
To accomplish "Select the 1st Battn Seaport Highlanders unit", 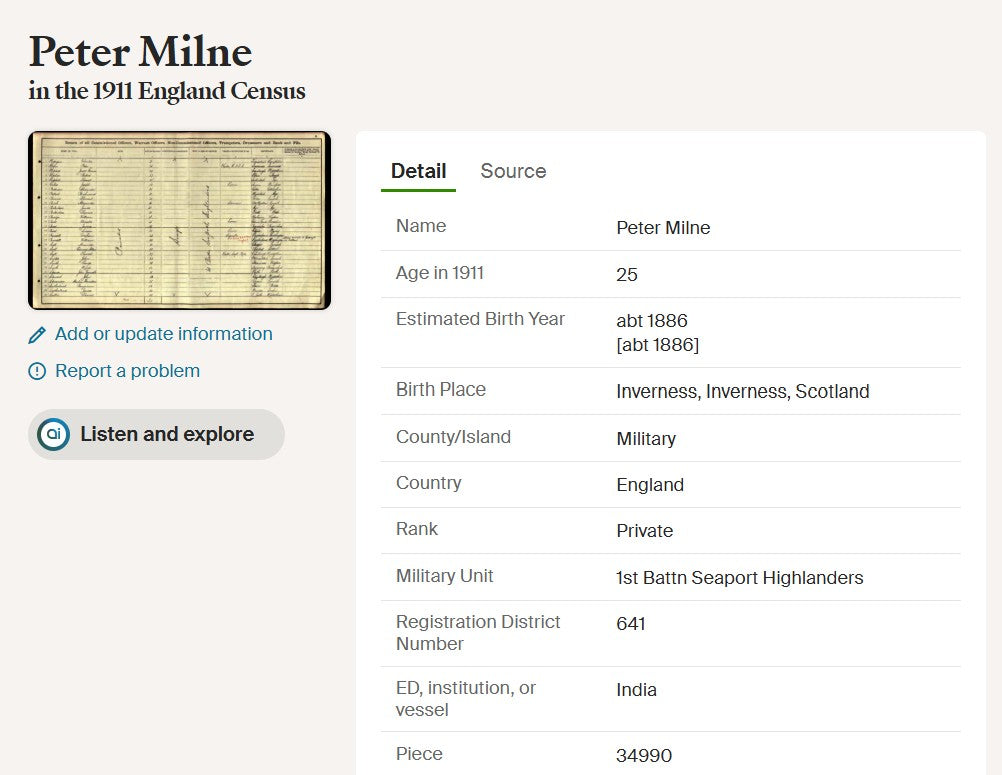I will click(x=739, y=578).
